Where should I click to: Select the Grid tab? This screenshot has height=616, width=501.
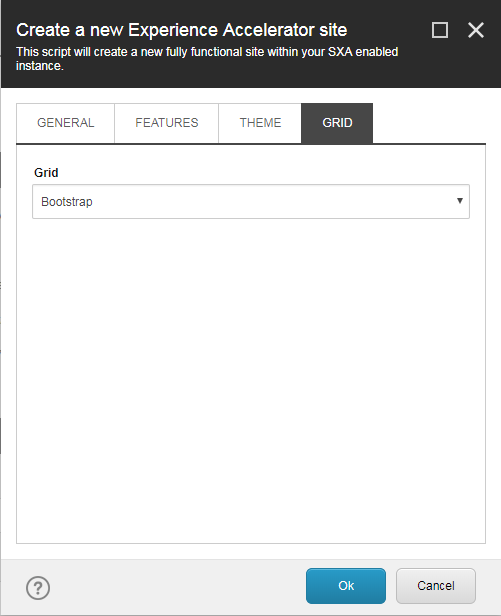click(337, 123)
